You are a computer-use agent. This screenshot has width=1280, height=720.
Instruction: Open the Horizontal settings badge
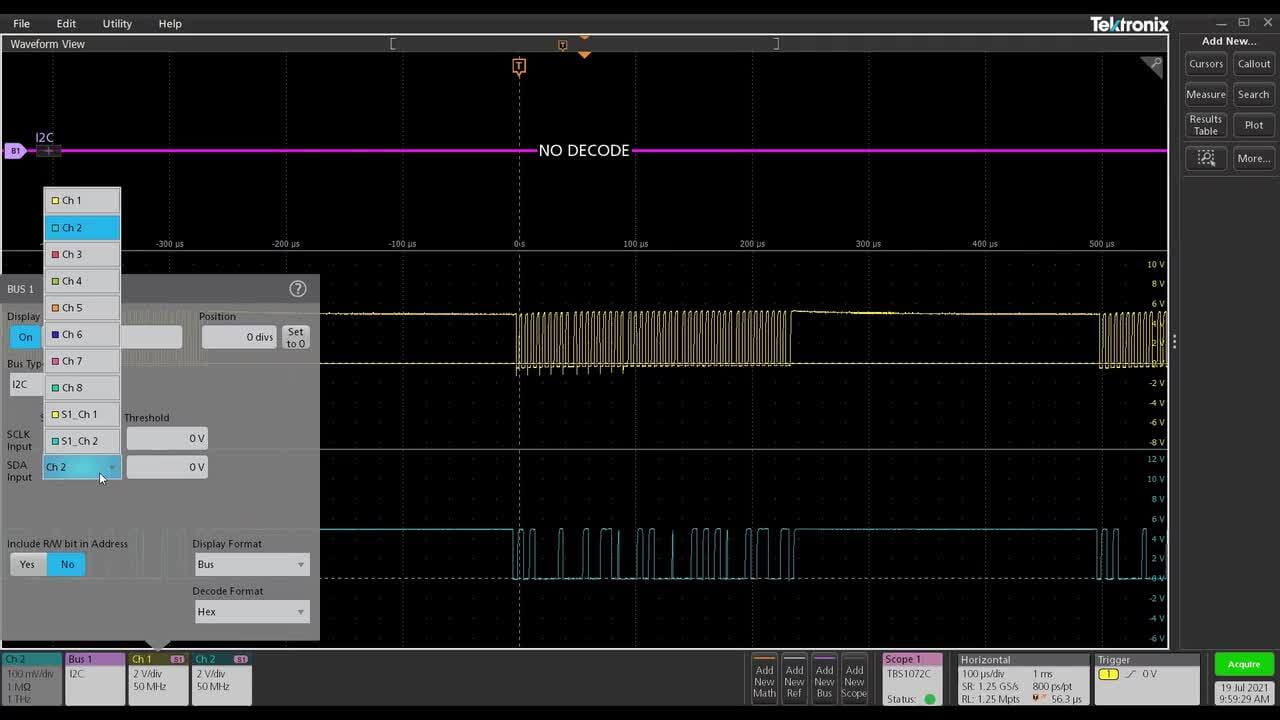(x=1022, y=679)
